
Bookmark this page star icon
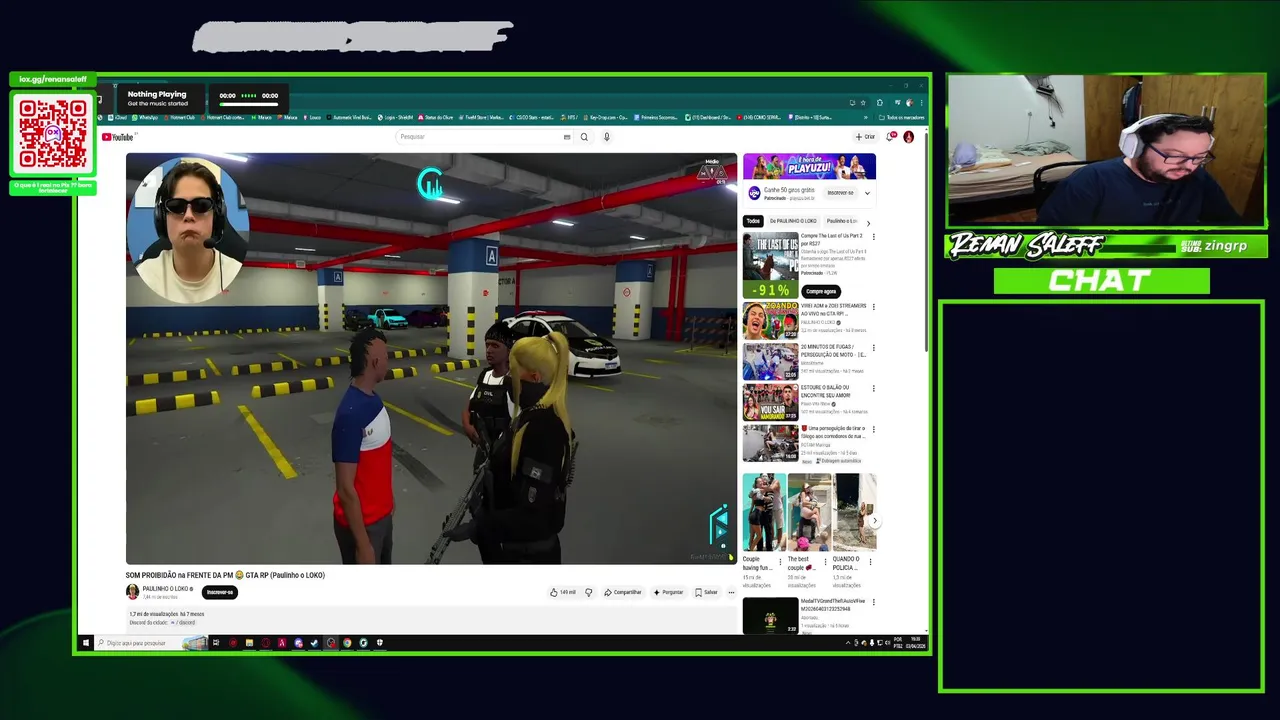[863, 102]
